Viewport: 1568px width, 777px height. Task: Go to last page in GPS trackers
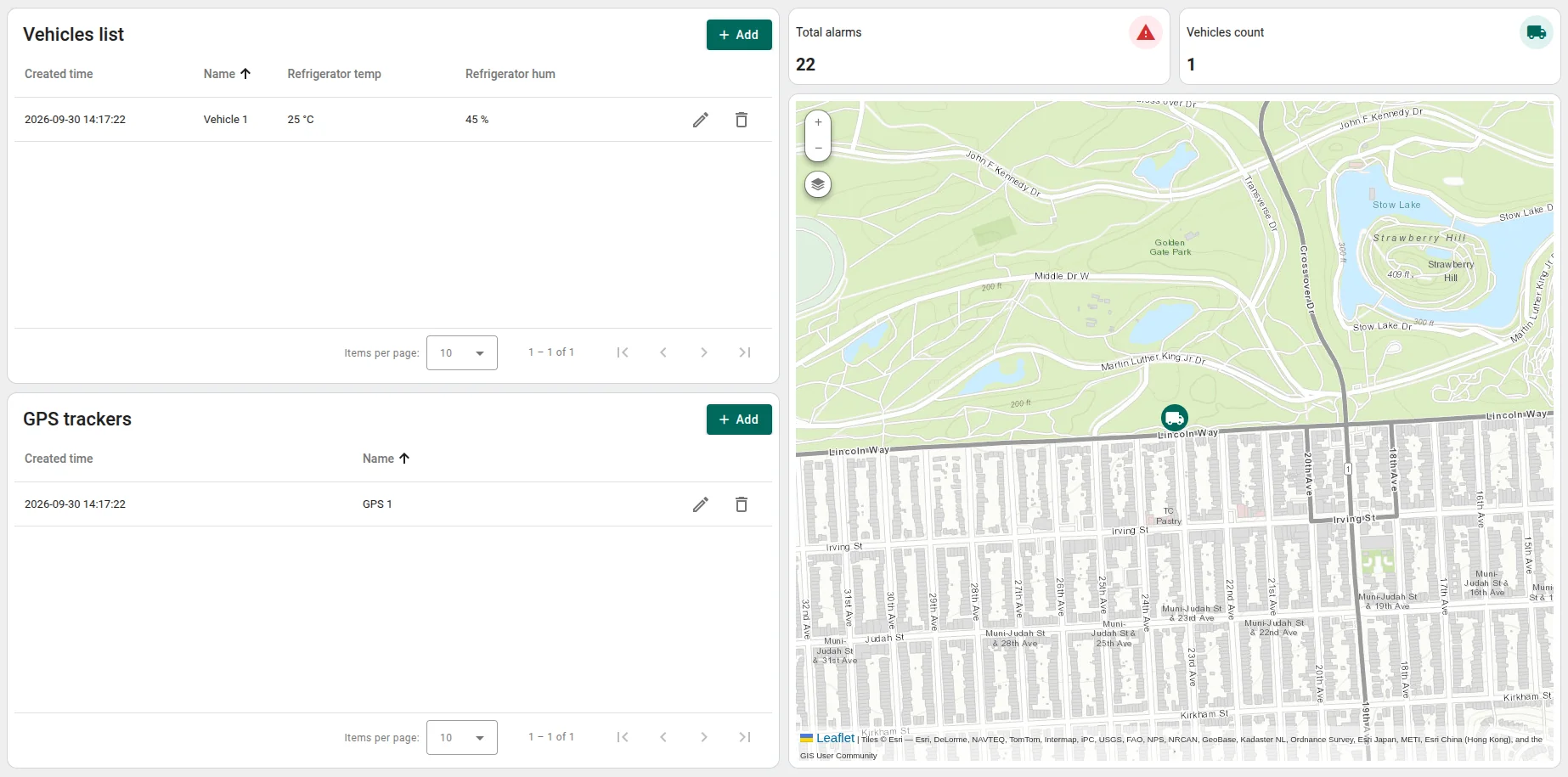[x=745, y=737]
